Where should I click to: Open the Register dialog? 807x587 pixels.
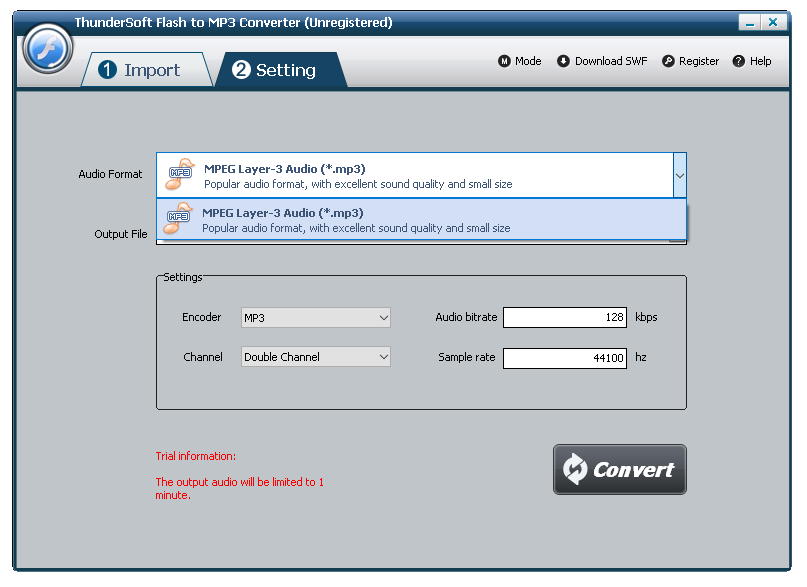(690, 61)
